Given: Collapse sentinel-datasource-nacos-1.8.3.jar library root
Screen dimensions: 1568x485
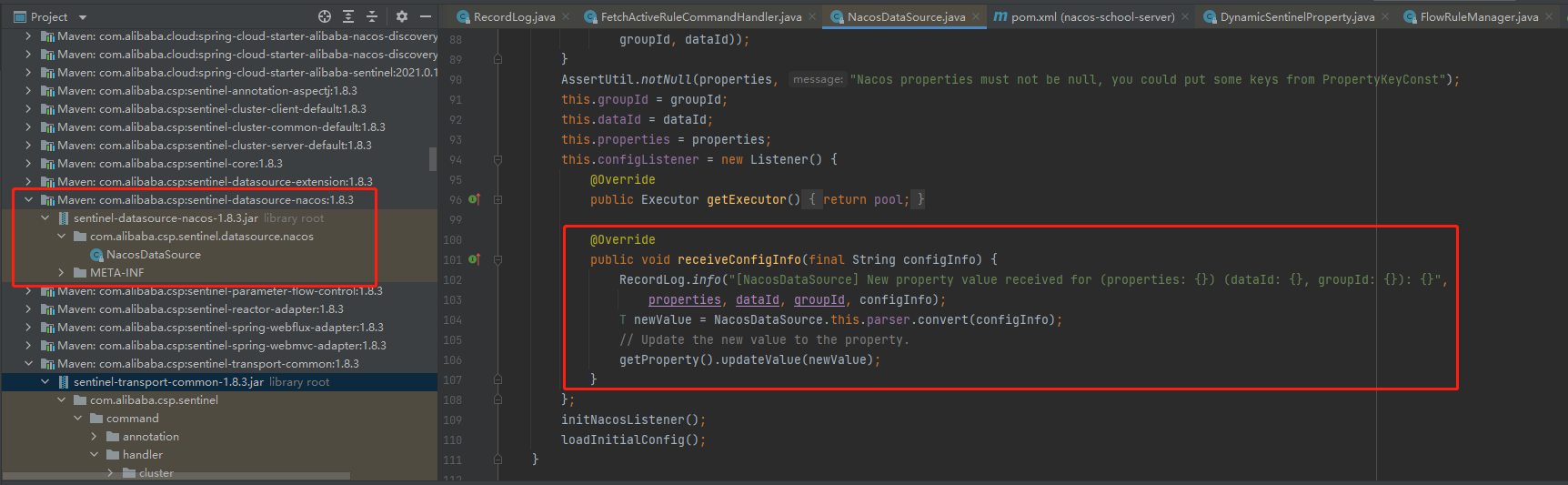Looking at the screenshot, I should (x=45, y=217).
